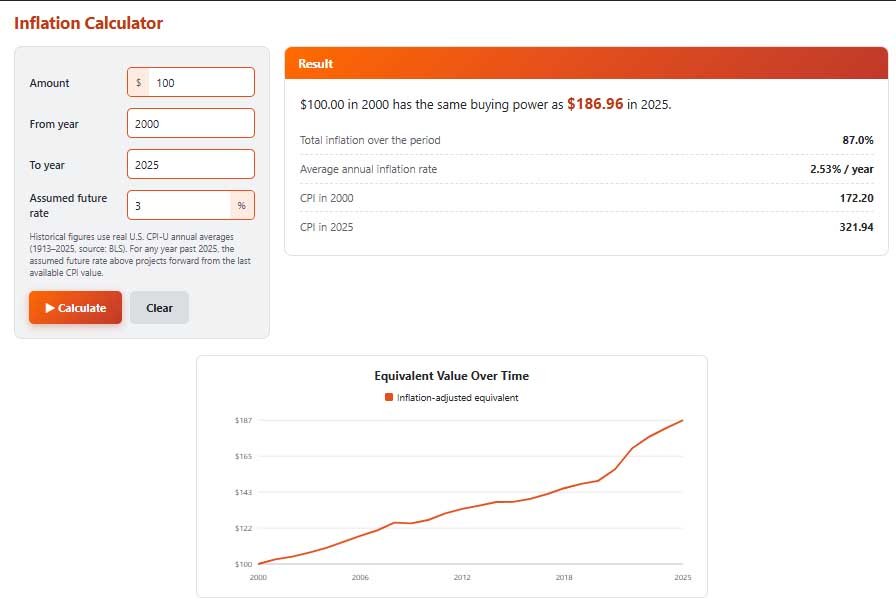This screenshot has width=896, height=605.
Task: Click the play arrow on Calculate
Action: pos(50,308)
